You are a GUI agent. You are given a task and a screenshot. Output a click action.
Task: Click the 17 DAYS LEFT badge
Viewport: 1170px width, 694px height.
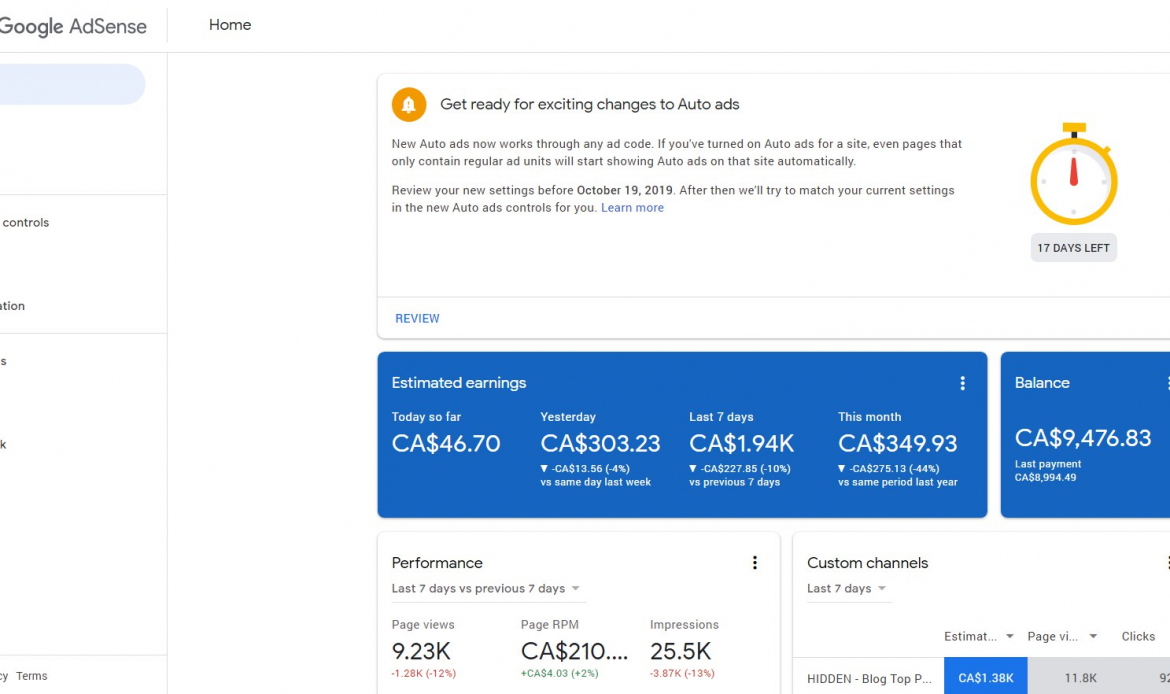1073,248
